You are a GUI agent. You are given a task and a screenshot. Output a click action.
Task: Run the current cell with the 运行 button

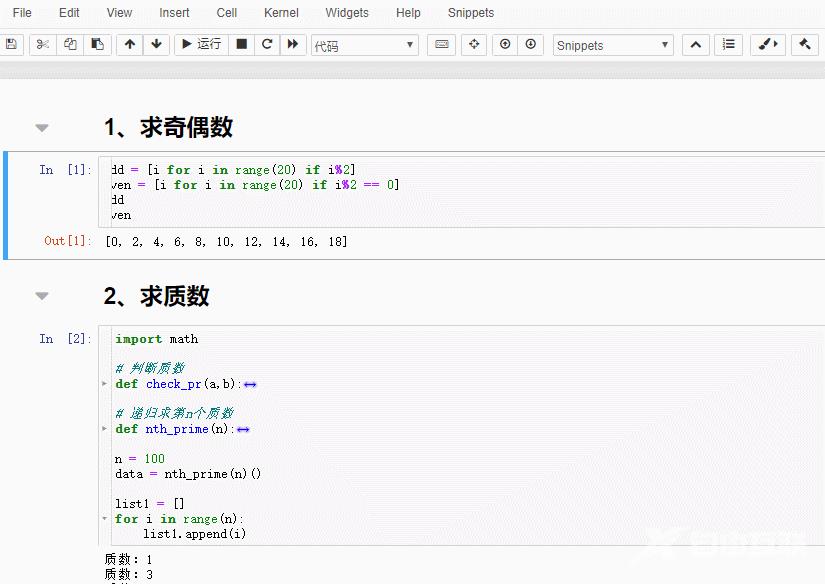coord(201,45)
